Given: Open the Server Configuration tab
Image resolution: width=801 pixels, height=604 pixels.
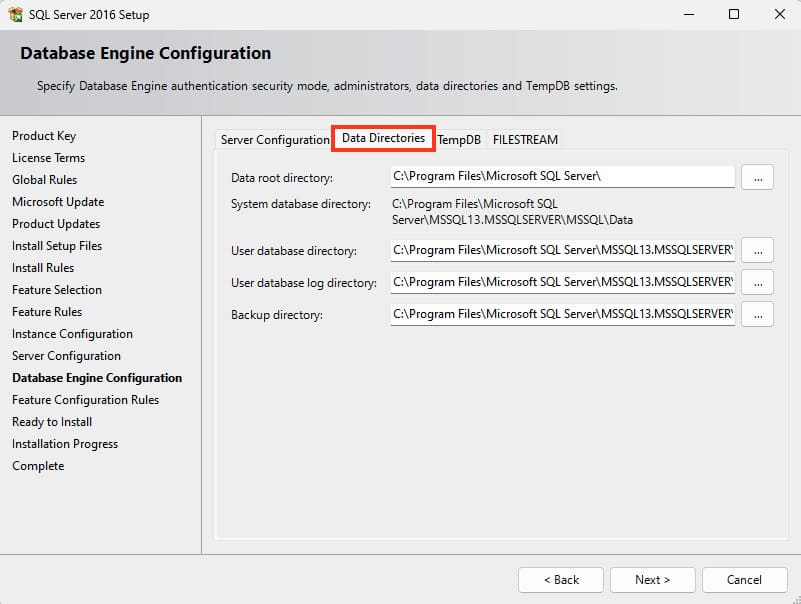Looking at the screenshot, I should (274, 140).
